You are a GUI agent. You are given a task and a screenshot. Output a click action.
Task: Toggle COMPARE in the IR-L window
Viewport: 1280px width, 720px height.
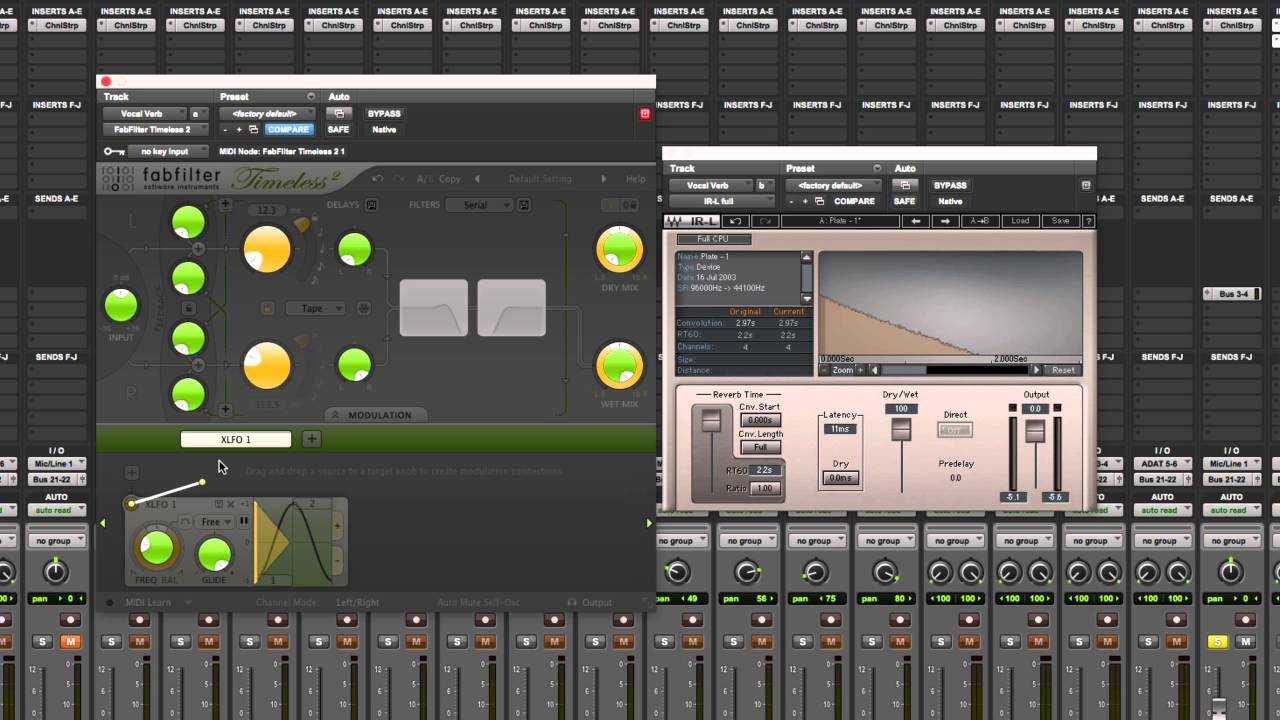click(854, 201)
